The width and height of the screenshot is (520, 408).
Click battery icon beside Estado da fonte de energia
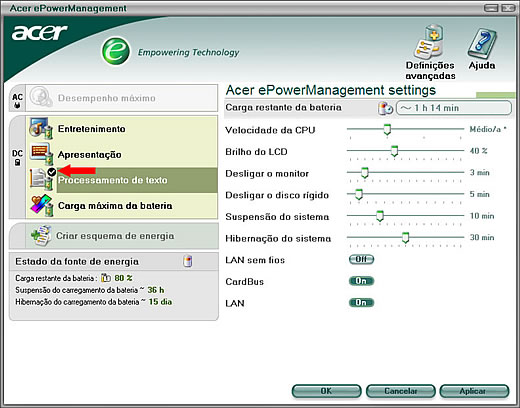[x=188, y=261]
